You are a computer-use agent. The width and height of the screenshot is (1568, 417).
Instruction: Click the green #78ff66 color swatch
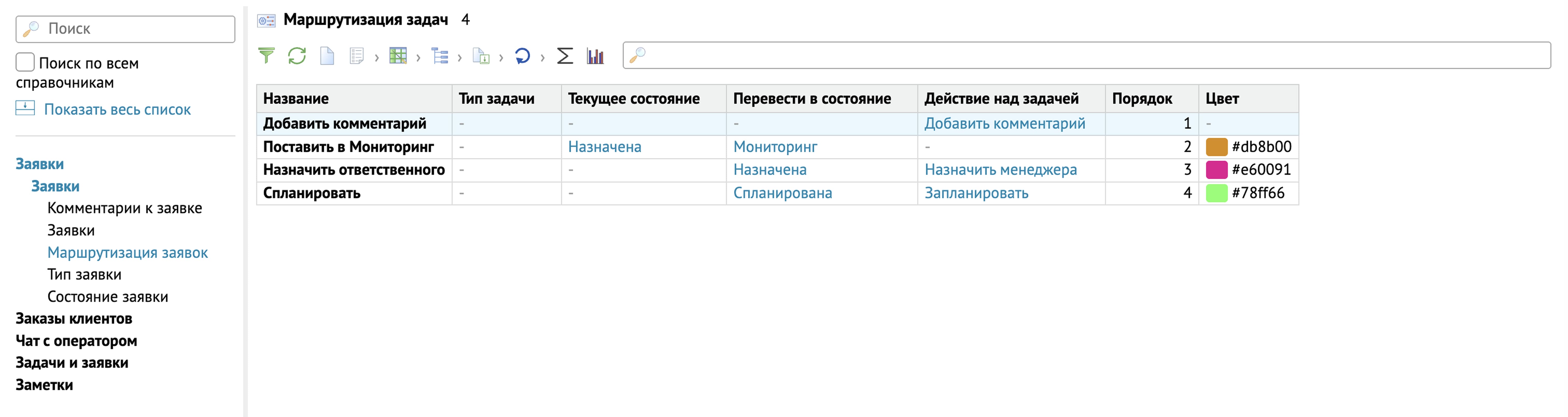click(1216, 193)
